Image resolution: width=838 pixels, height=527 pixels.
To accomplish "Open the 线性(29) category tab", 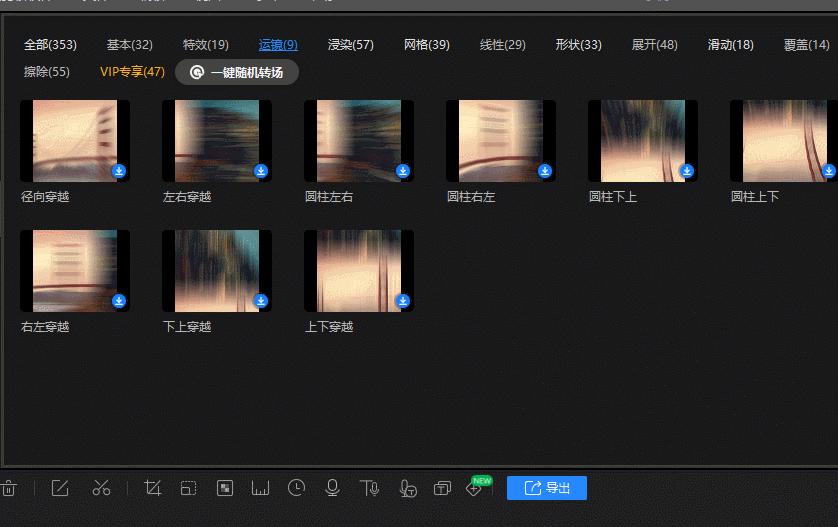I will coord(502,44).
